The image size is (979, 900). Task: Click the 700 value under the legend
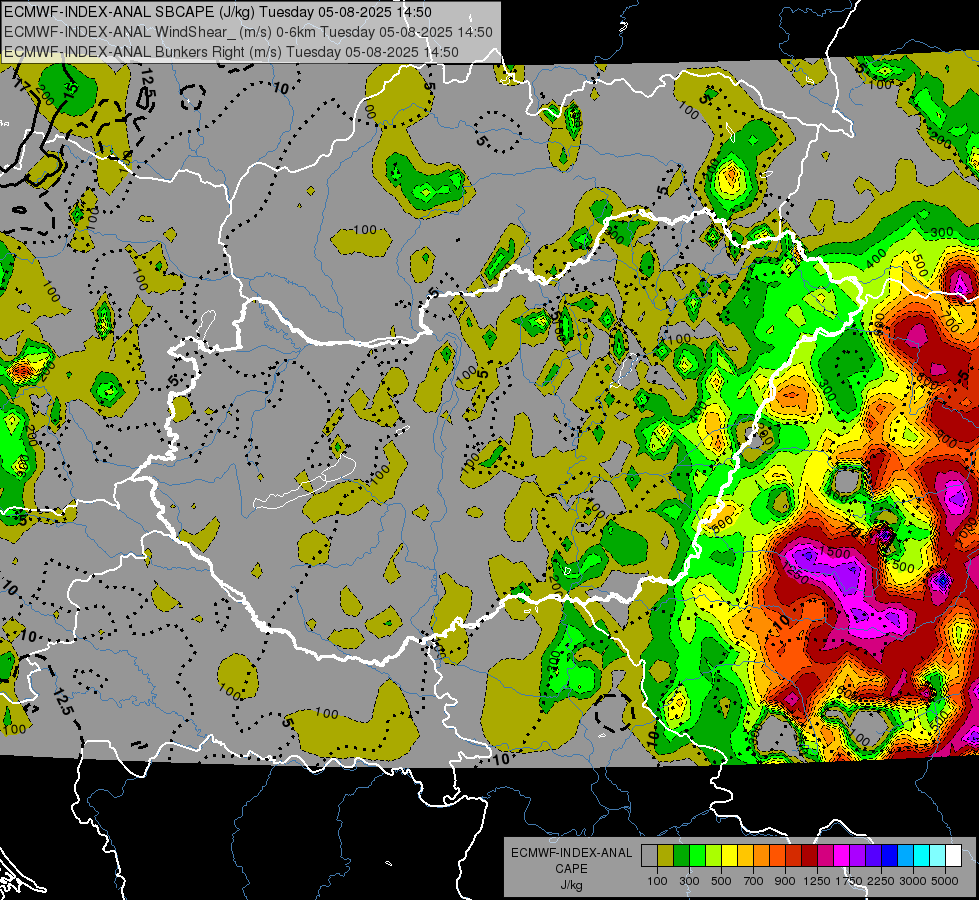tap(754, 881)
